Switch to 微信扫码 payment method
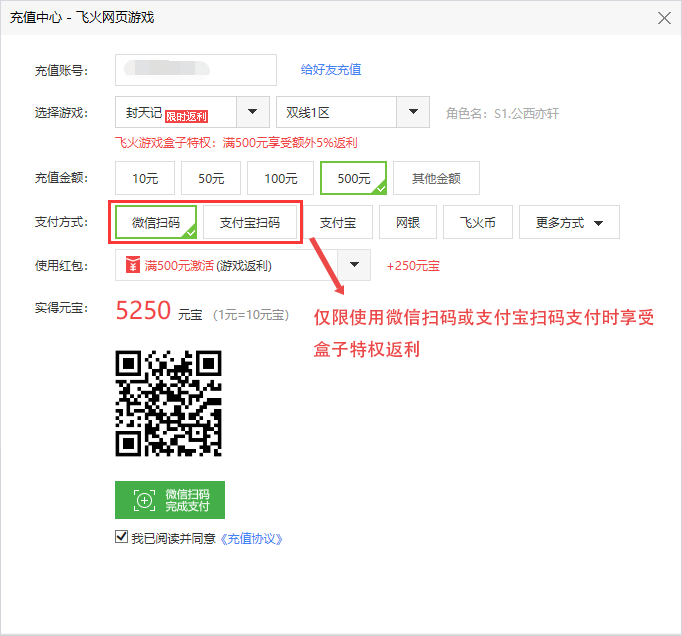Viewport: 682px width, 636px height. (x=155, y=222)
